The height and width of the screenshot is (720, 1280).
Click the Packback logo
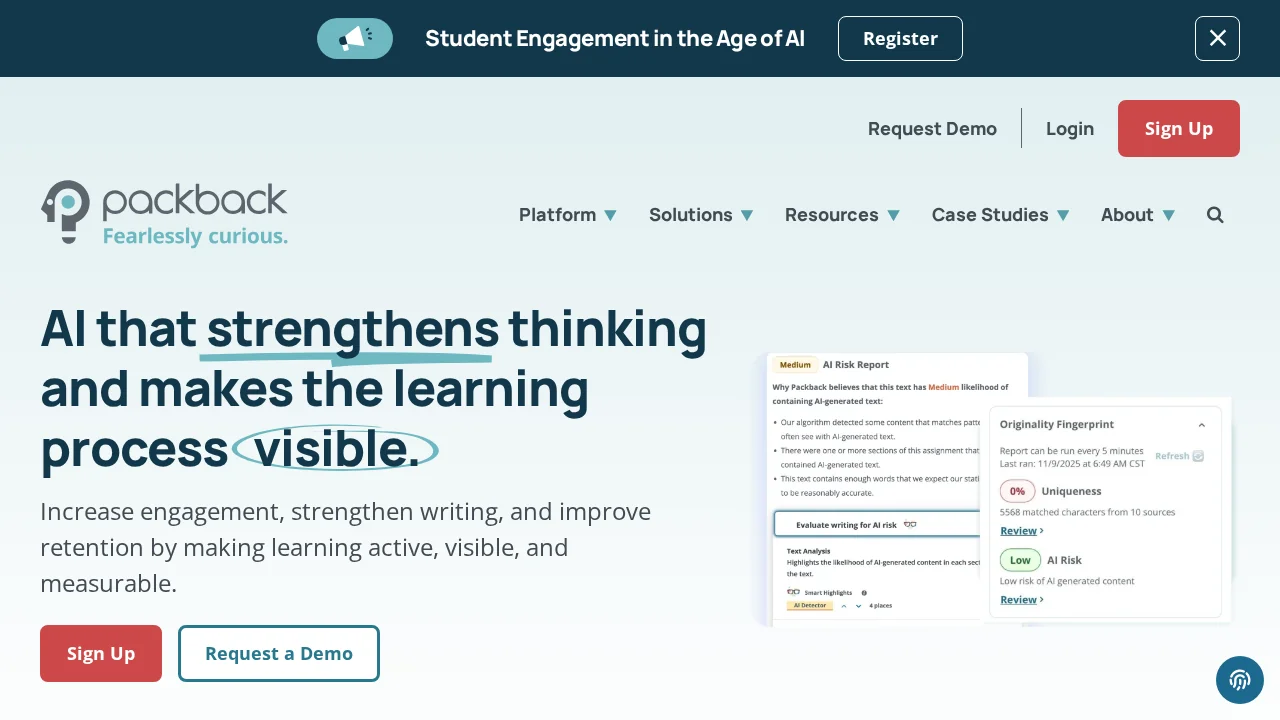pyautogui.click(x=165, y=213)
